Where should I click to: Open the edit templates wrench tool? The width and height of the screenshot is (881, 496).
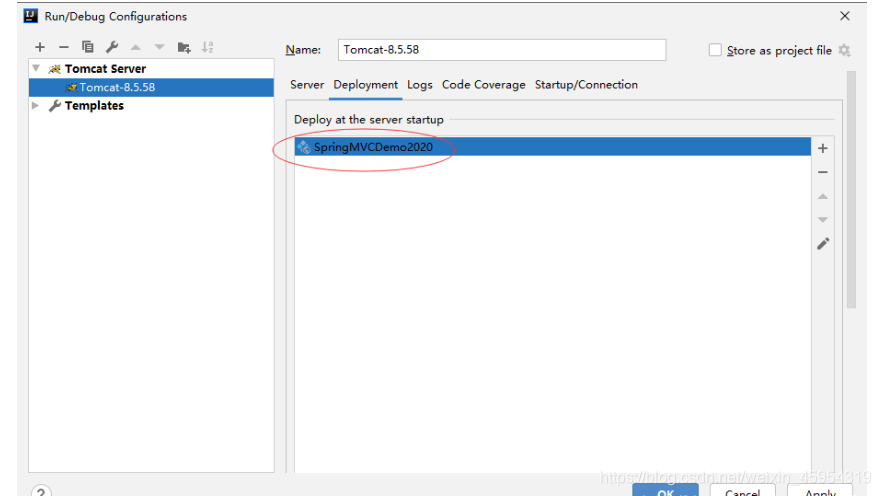[x=112, y=47]
